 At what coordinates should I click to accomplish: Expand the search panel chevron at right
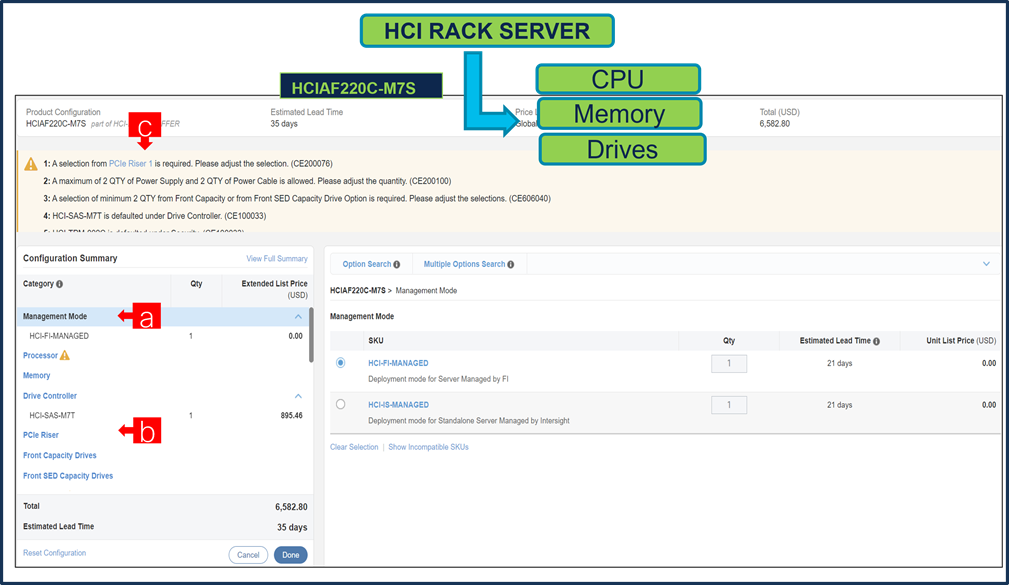[x=986, y=264]
